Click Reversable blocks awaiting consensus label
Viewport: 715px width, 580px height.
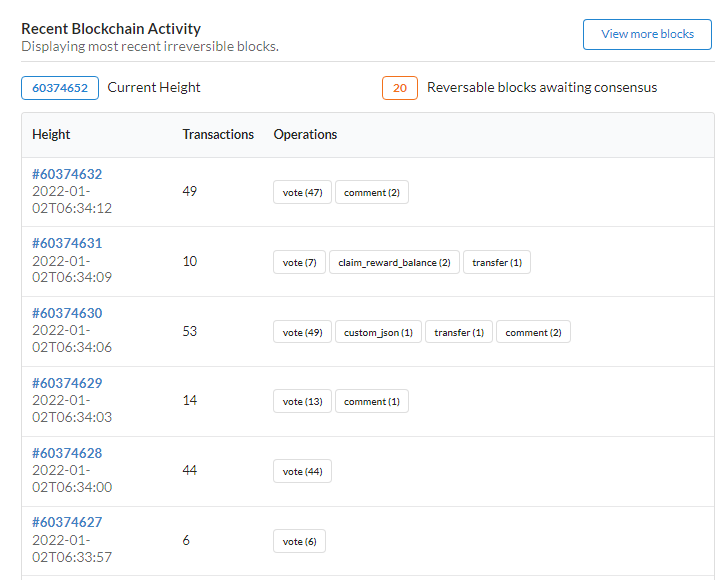(542, 88)
